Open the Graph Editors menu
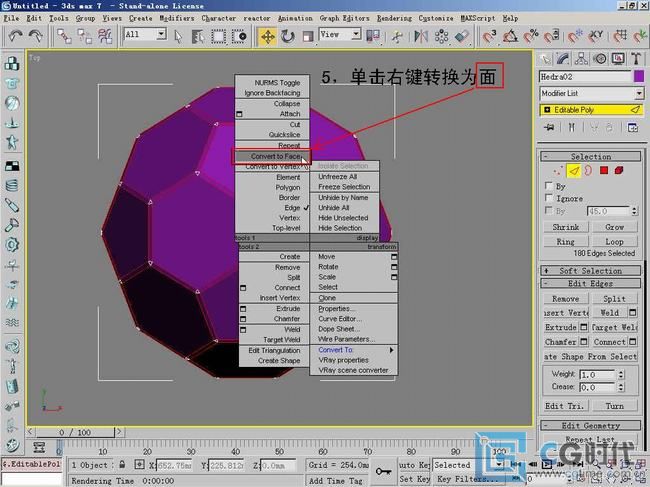This screenshot has height=487, width=650. (x=344, y=18)
